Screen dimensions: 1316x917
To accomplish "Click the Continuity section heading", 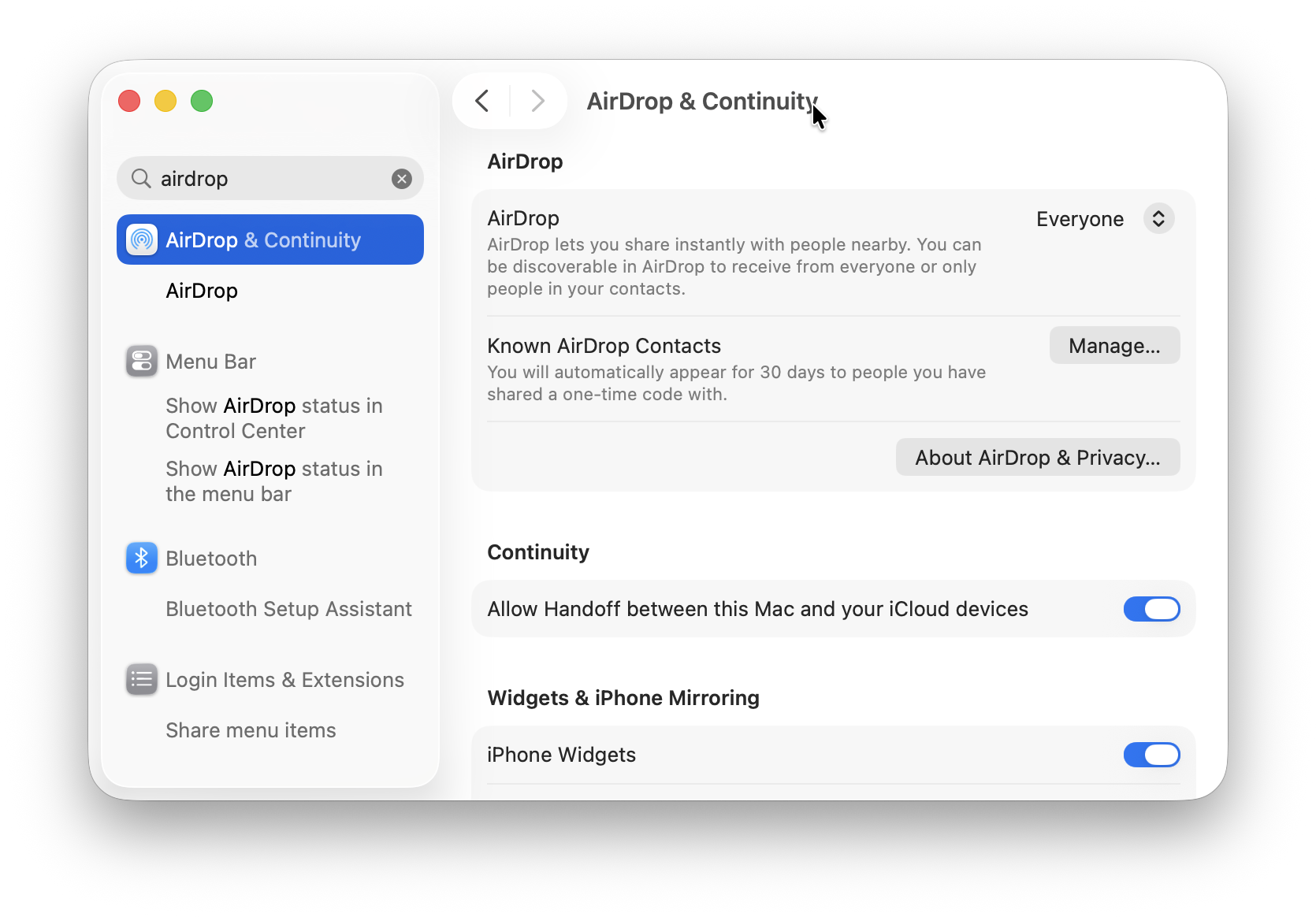I will (x=538, y=552).
